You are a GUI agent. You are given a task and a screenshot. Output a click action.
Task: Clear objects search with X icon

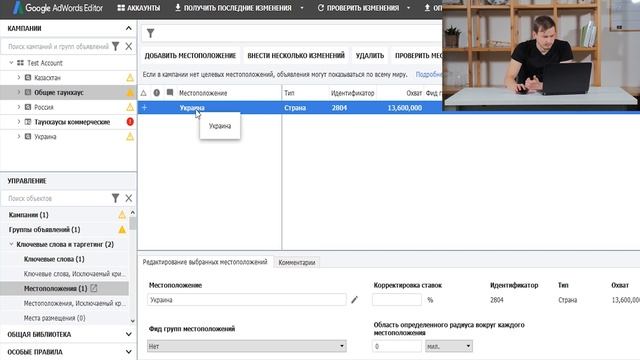coord(129,198)
